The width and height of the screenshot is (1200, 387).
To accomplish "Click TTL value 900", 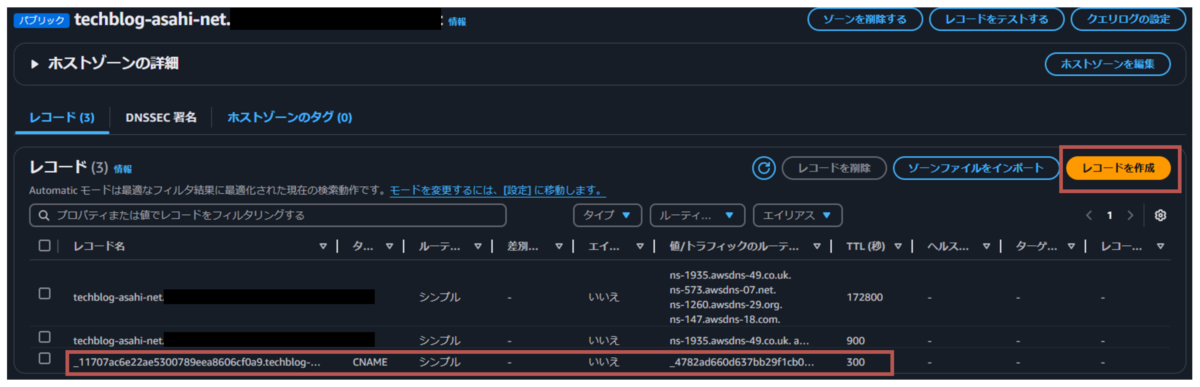I will click(x=856, y=340).
